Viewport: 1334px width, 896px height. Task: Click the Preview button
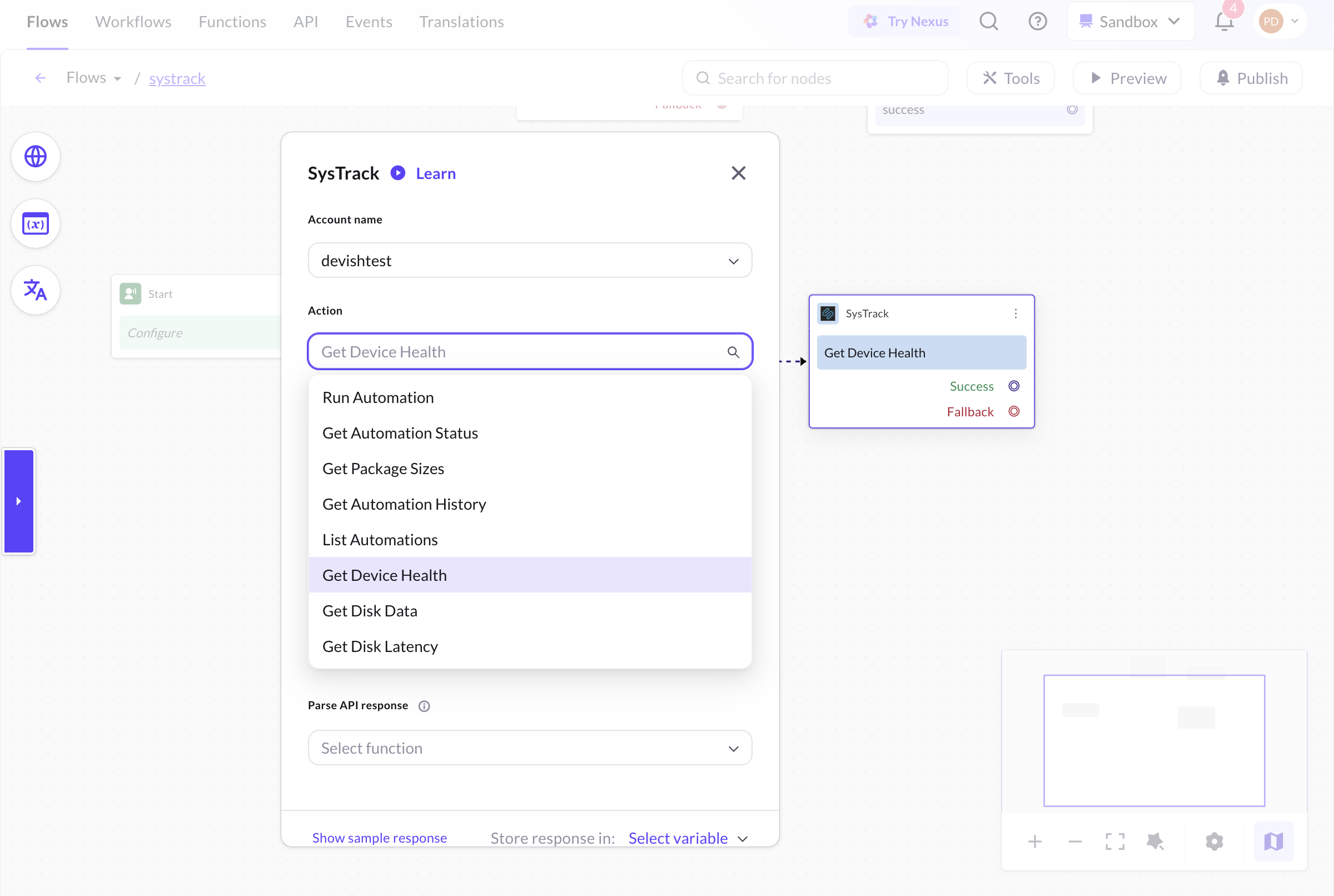click(1127, 78)
